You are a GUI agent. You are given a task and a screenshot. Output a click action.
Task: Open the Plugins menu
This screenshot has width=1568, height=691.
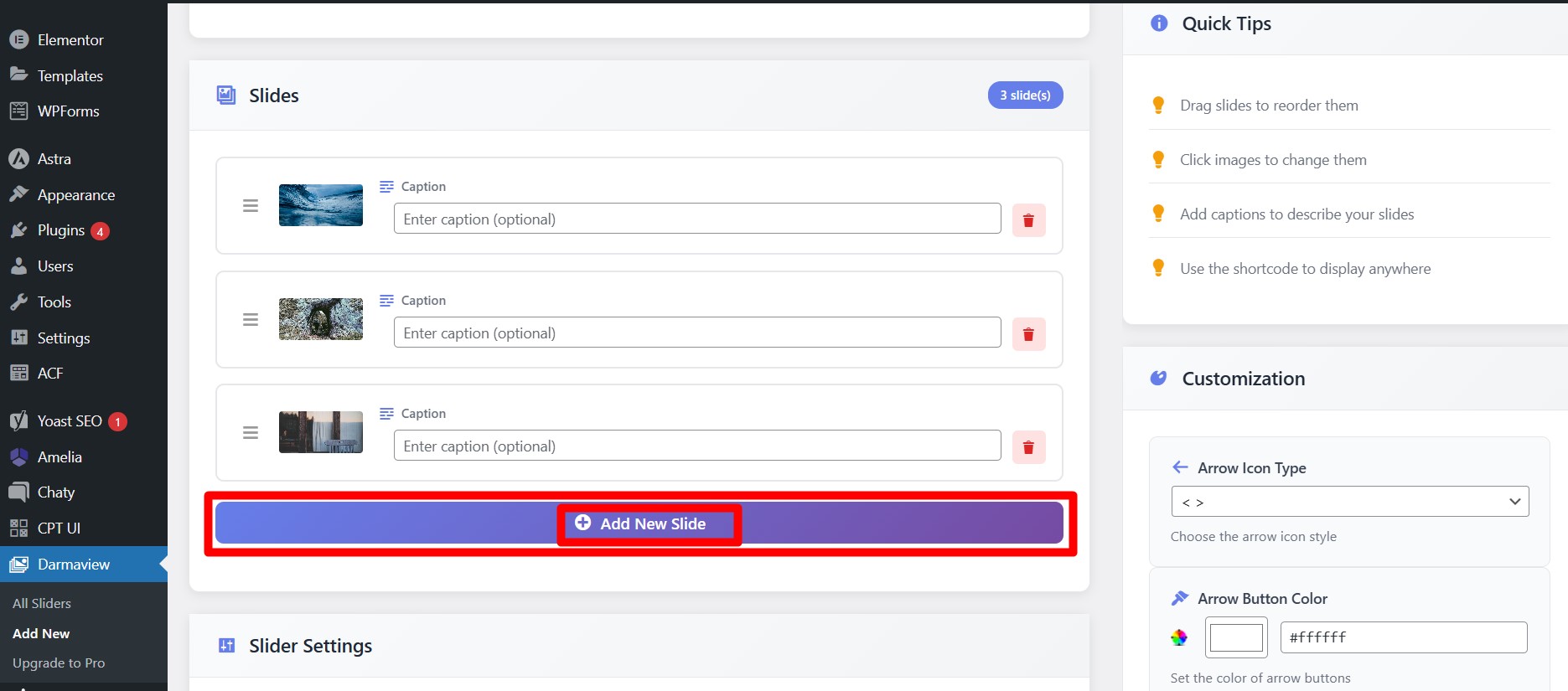coord(61,230)
